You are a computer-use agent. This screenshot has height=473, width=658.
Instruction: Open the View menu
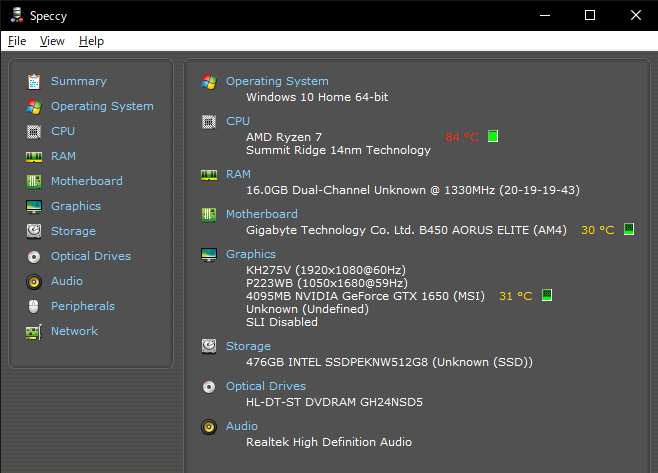(x=52, y=41)
